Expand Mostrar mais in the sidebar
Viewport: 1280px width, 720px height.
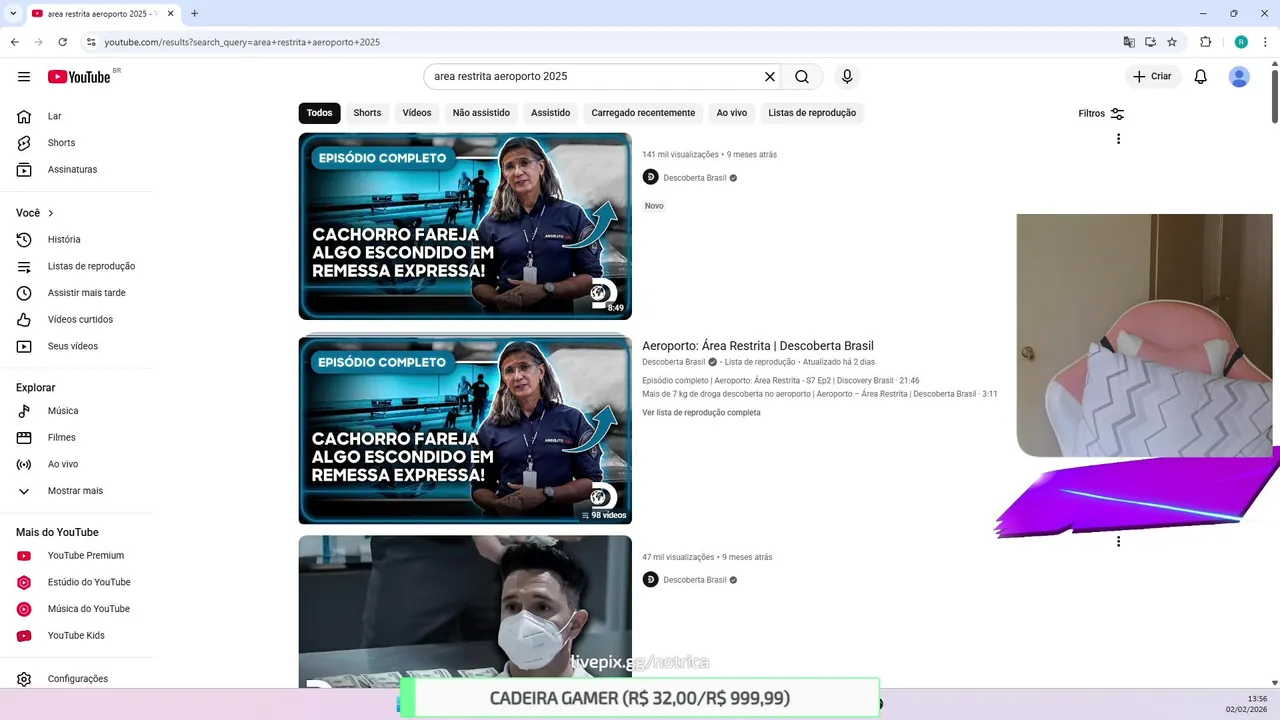point(76,491)
